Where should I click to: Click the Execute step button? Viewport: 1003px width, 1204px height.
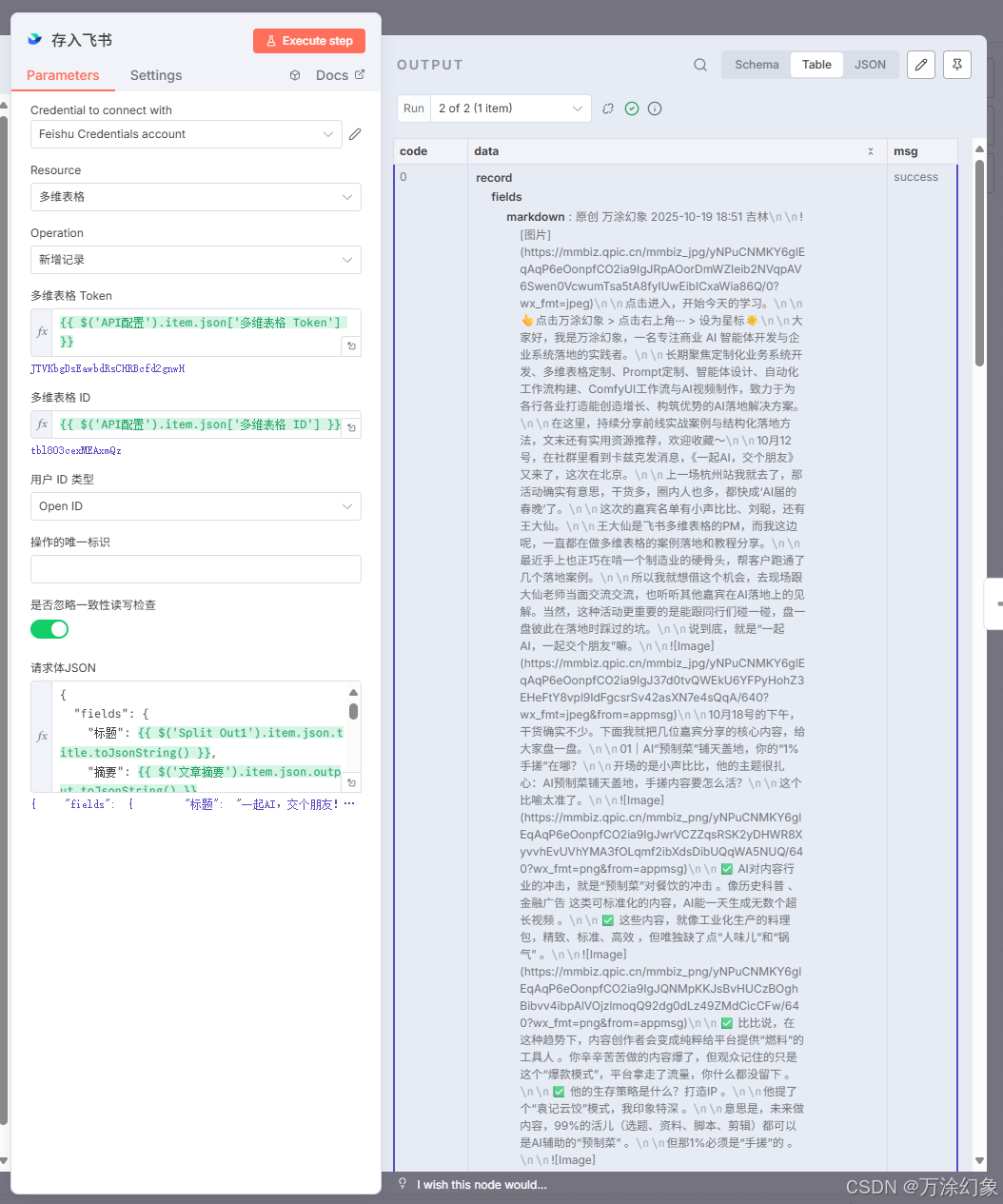tap(308, 41)
